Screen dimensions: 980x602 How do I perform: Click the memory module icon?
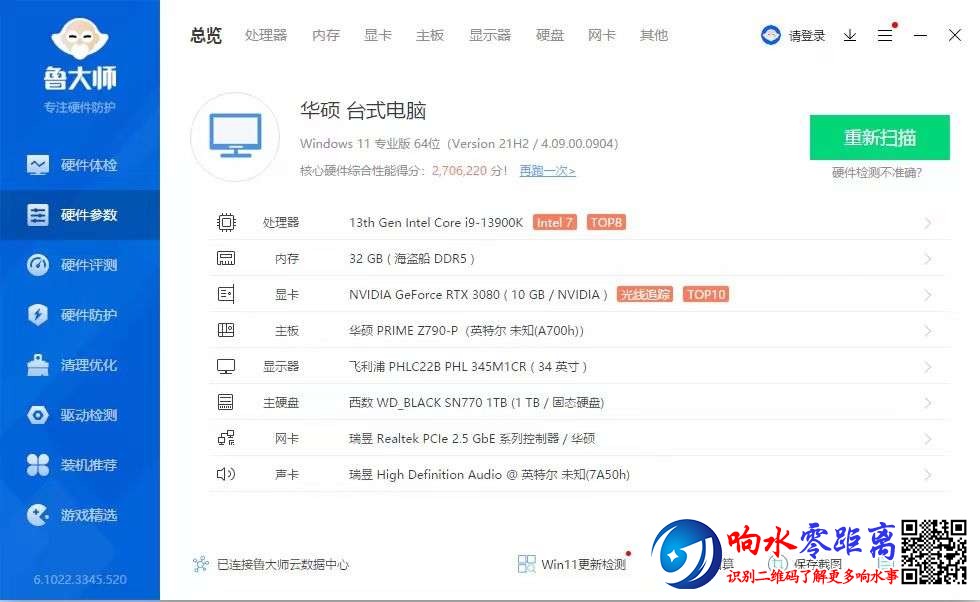pos(226,258)
